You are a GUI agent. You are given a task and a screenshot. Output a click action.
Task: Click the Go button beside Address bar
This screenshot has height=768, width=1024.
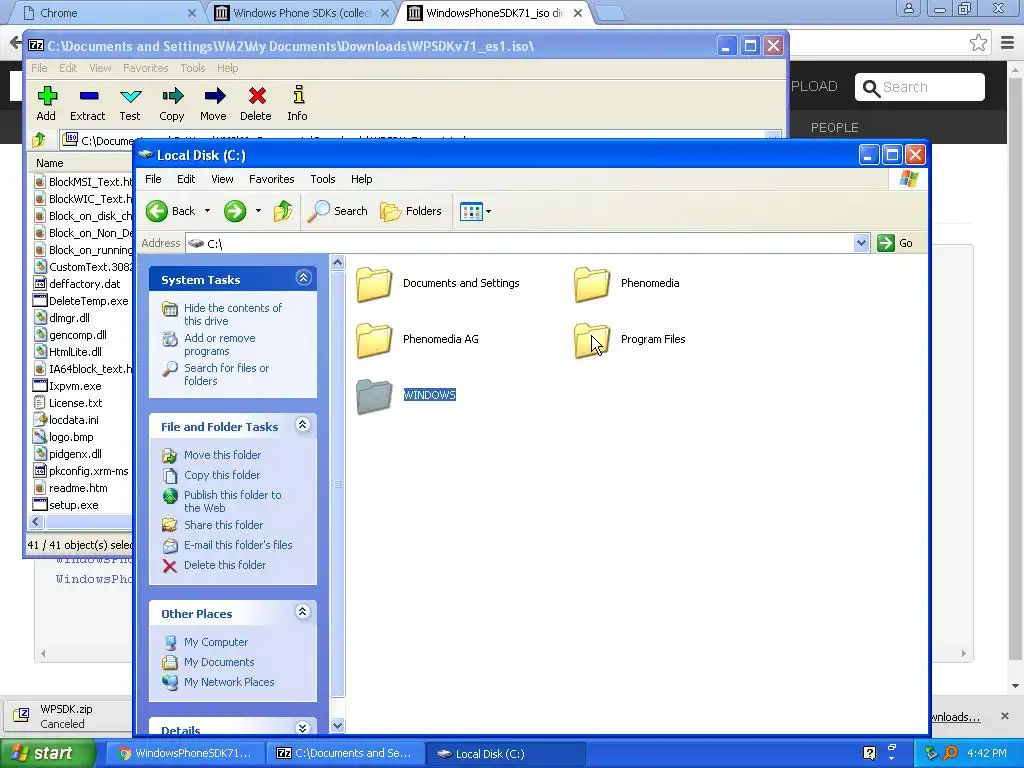pyautogui.click(x=895, y=243)
